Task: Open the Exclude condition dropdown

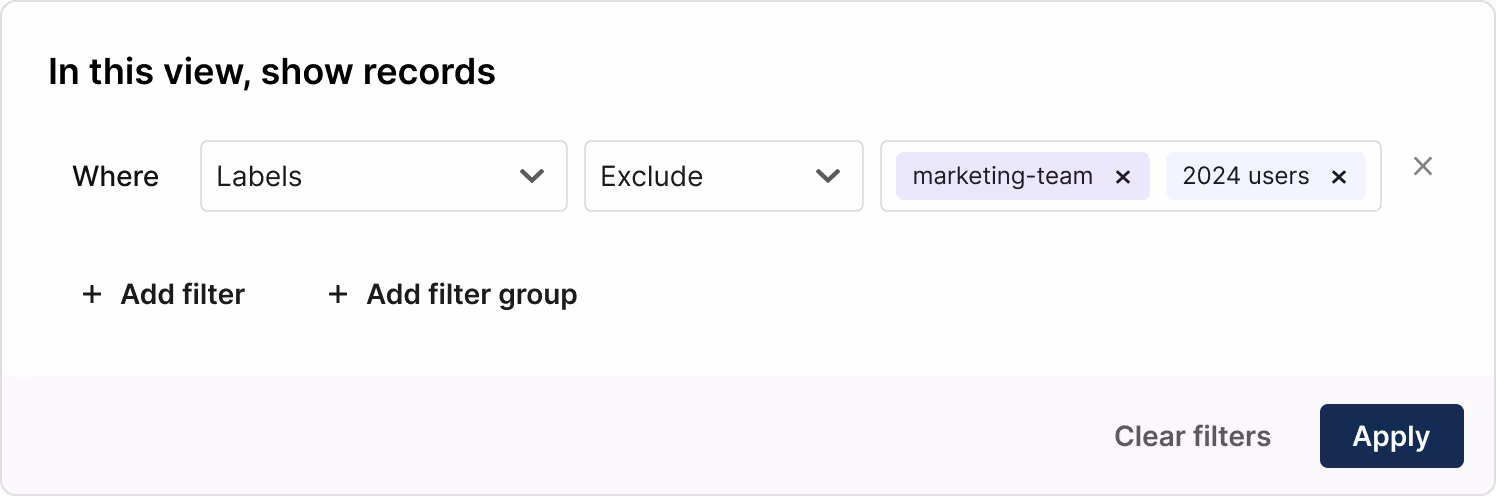Action: tap(724, 176)
